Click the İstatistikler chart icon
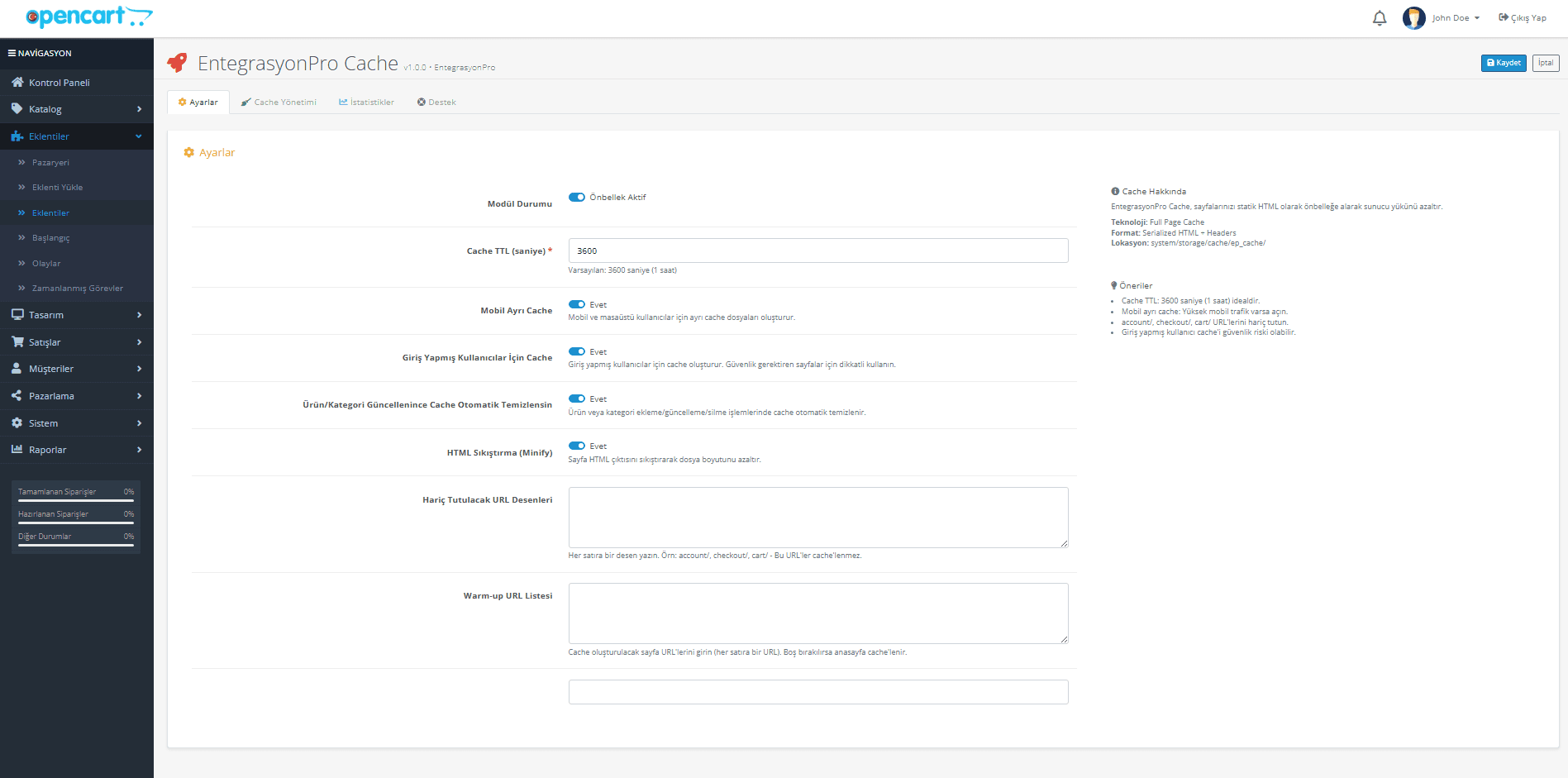Viewport: 1568px width, 778px height. [x=343, y=103]
